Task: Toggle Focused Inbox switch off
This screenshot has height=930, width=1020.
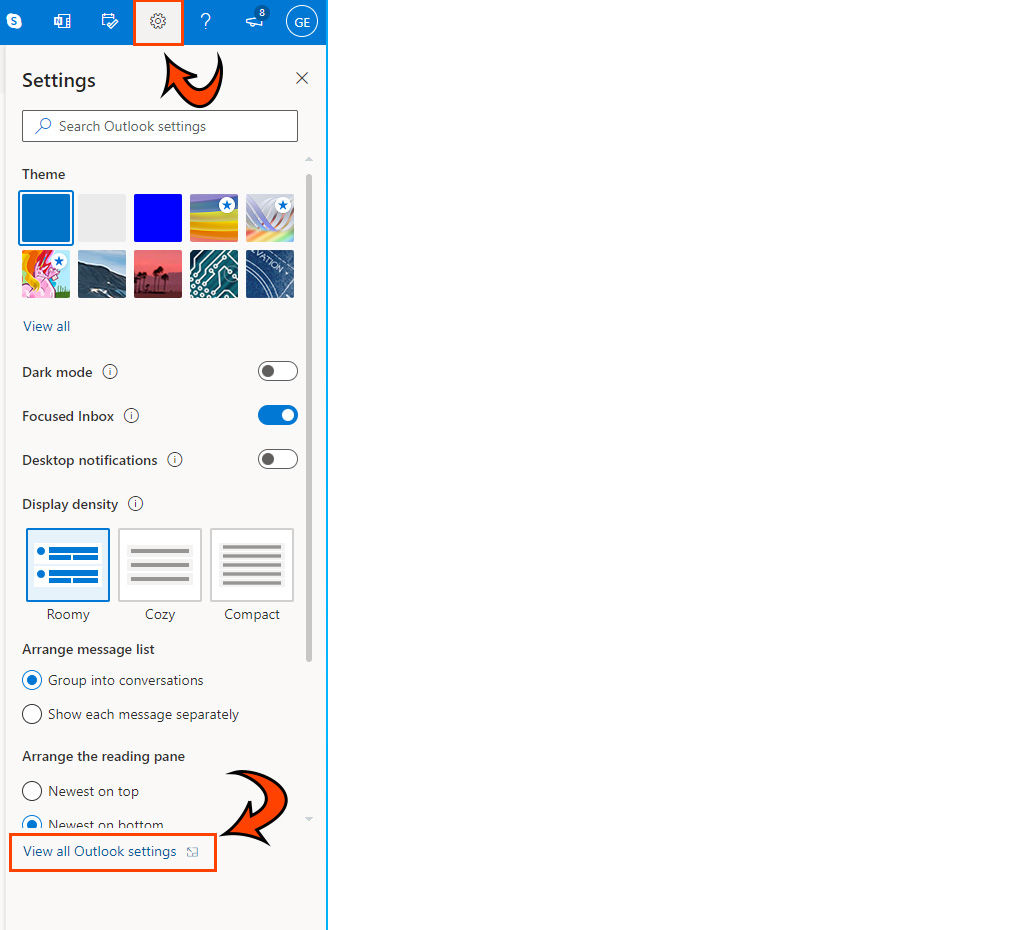Action: (278, 415)
